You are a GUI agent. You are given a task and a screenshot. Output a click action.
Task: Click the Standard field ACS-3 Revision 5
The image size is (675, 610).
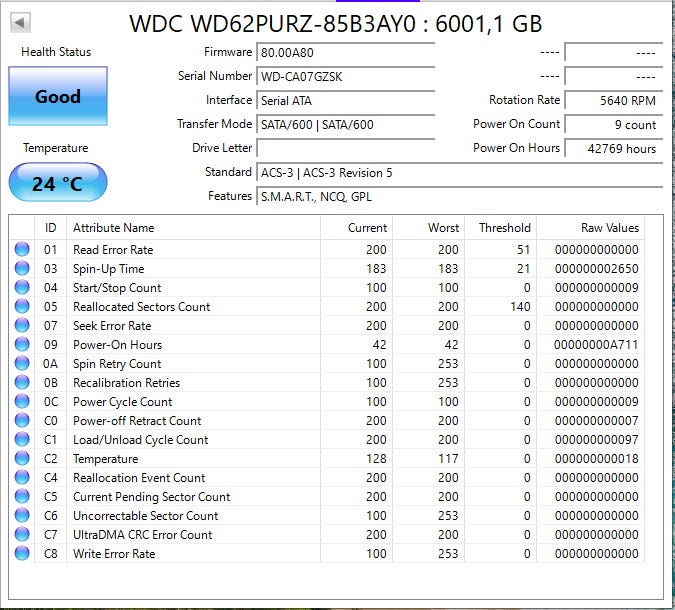point(459,173)
